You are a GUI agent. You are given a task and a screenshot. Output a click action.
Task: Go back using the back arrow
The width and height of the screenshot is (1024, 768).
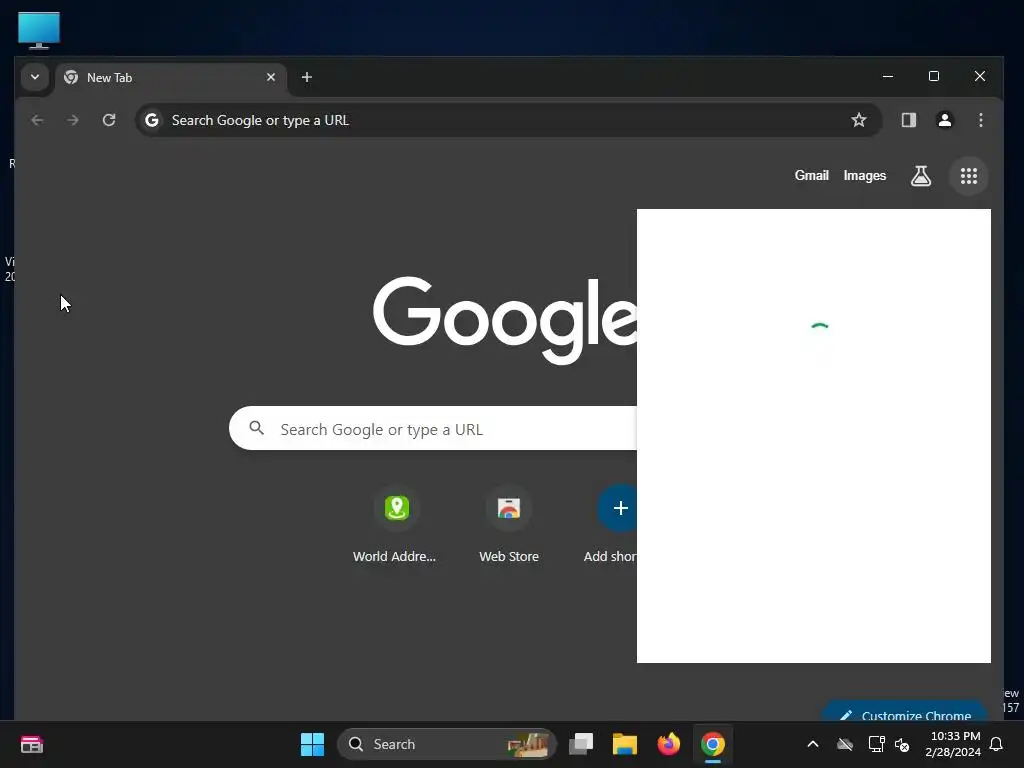pyautogui.click(x=37, y=120)
